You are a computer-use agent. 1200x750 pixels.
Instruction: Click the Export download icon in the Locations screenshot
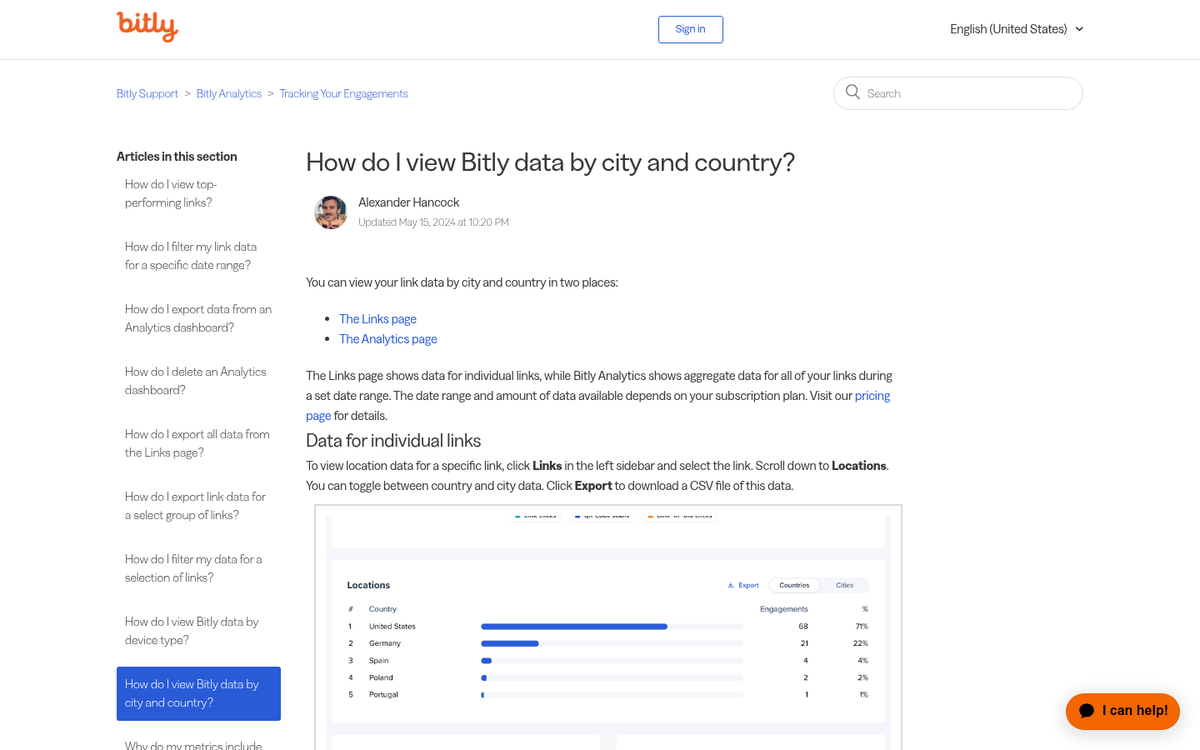coord(731,585)
